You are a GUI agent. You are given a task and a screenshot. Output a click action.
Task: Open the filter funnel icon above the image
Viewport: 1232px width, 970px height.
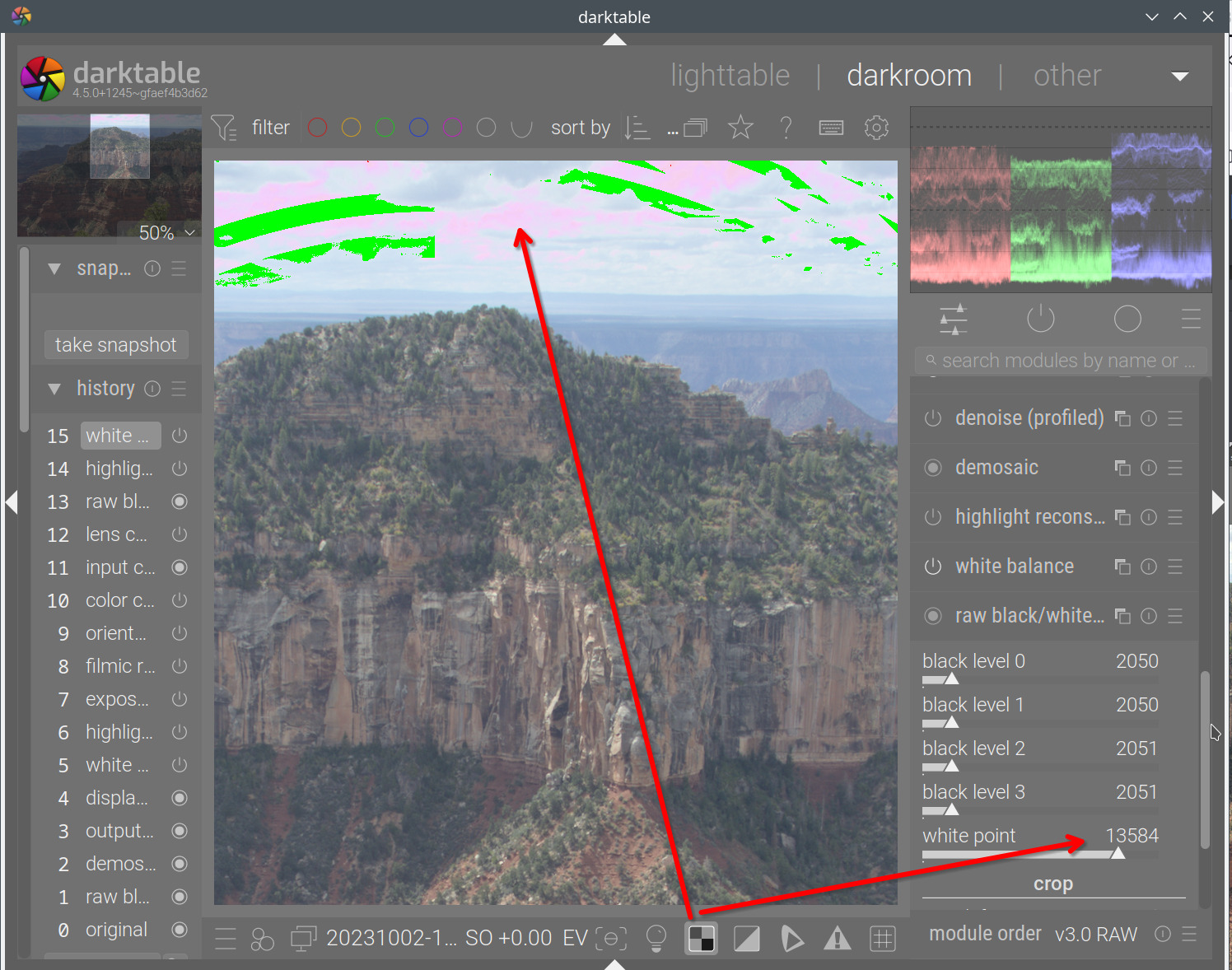(223, 127)
